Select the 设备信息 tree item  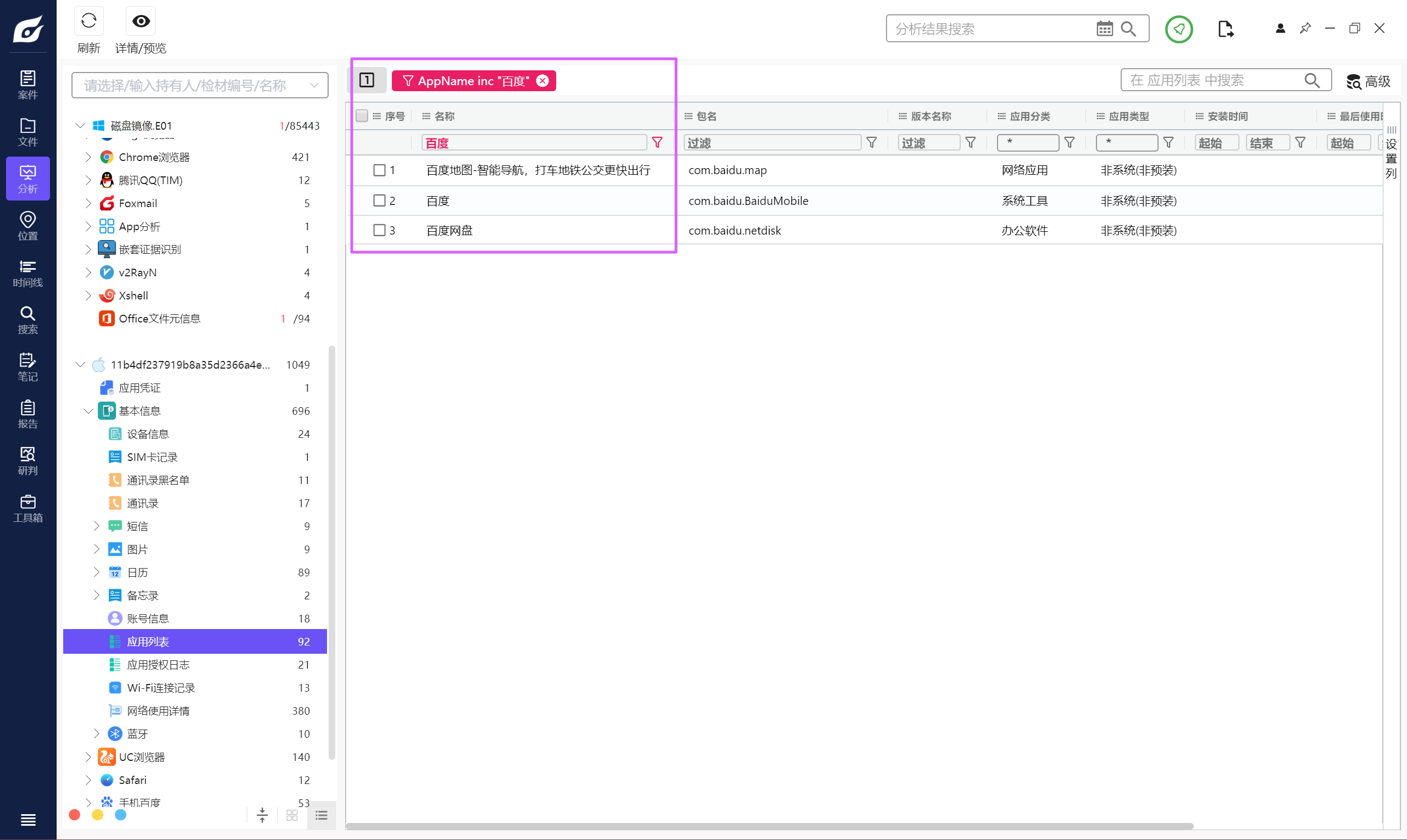point(195,434)
